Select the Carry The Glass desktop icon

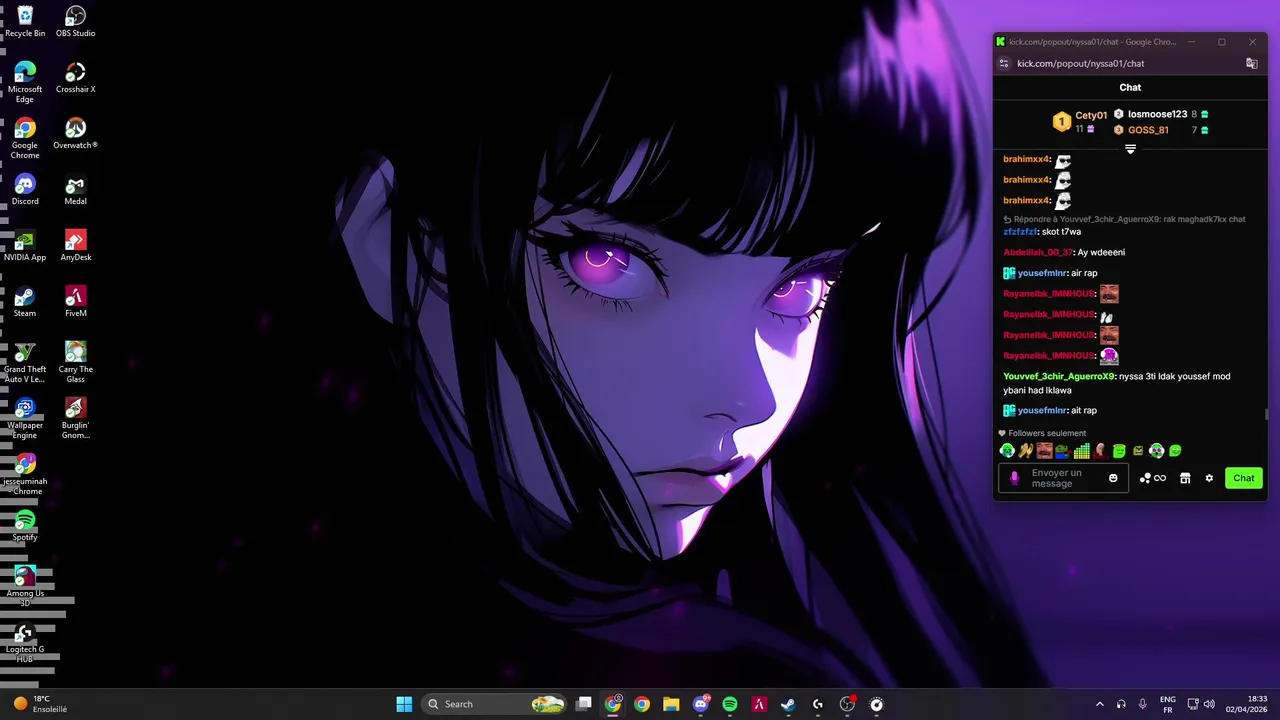75,362
